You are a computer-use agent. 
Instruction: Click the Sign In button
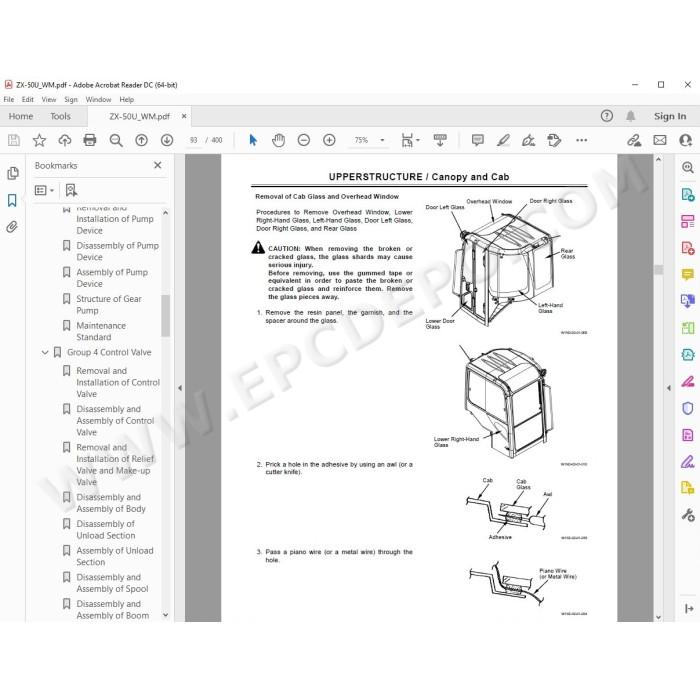point(670,116)
